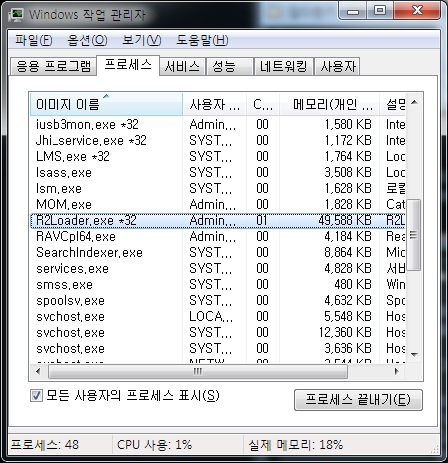
Task: Click the horizontal scrollbar thumb
Action: pyautogui.click(x=198, y=371)
